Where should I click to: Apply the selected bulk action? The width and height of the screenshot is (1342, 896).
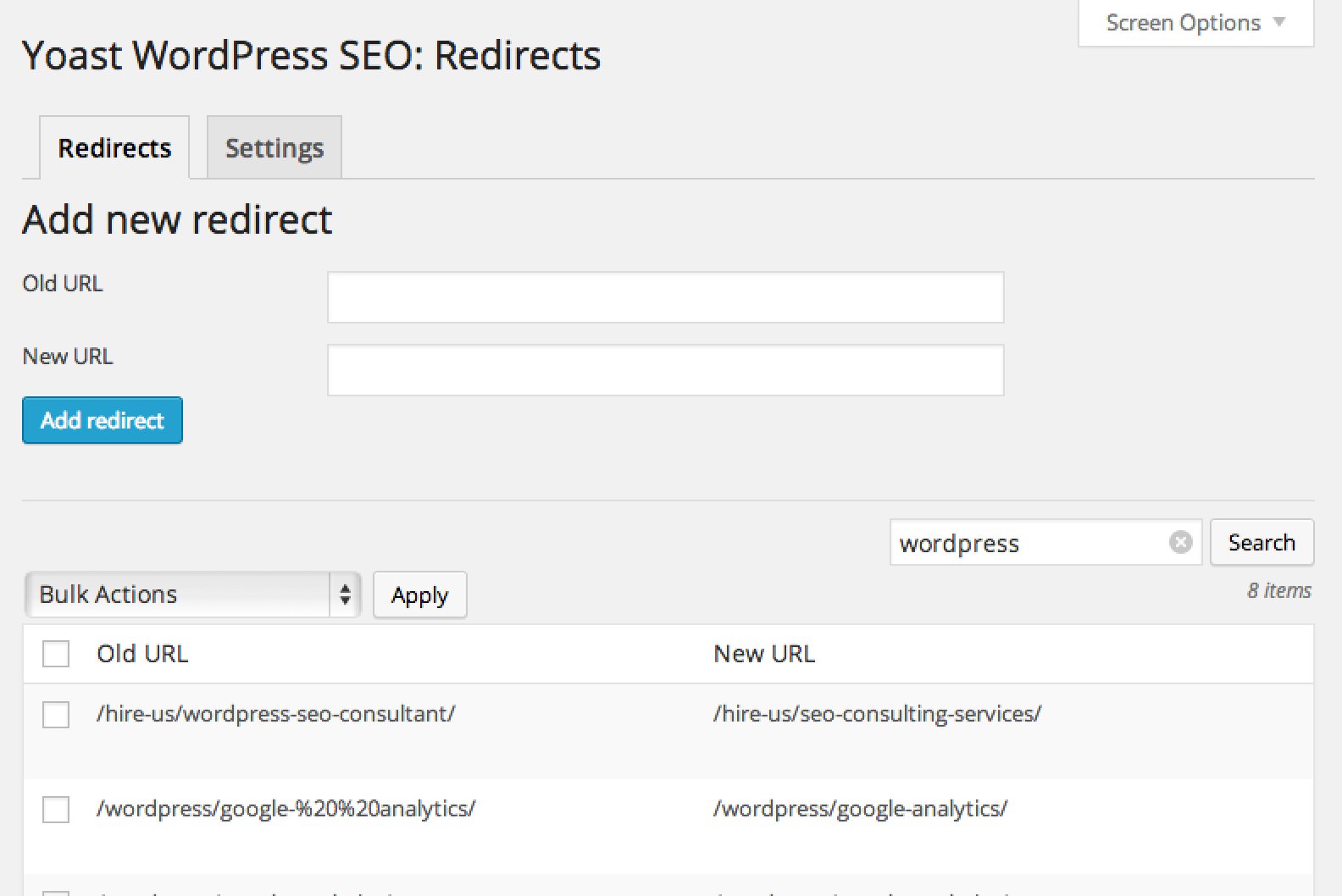point(419,595)
